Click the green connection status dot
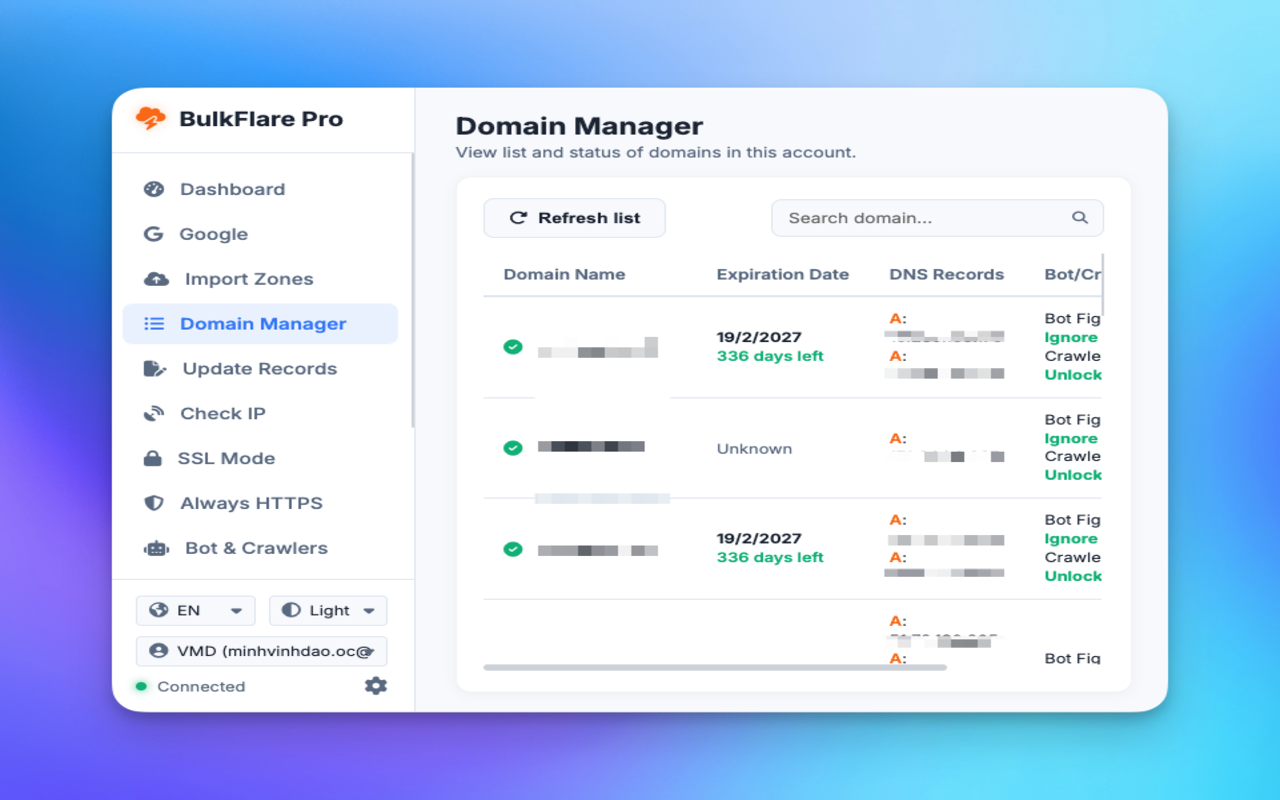Viewport: 1280px width, 800px height. tap(141, 686)
